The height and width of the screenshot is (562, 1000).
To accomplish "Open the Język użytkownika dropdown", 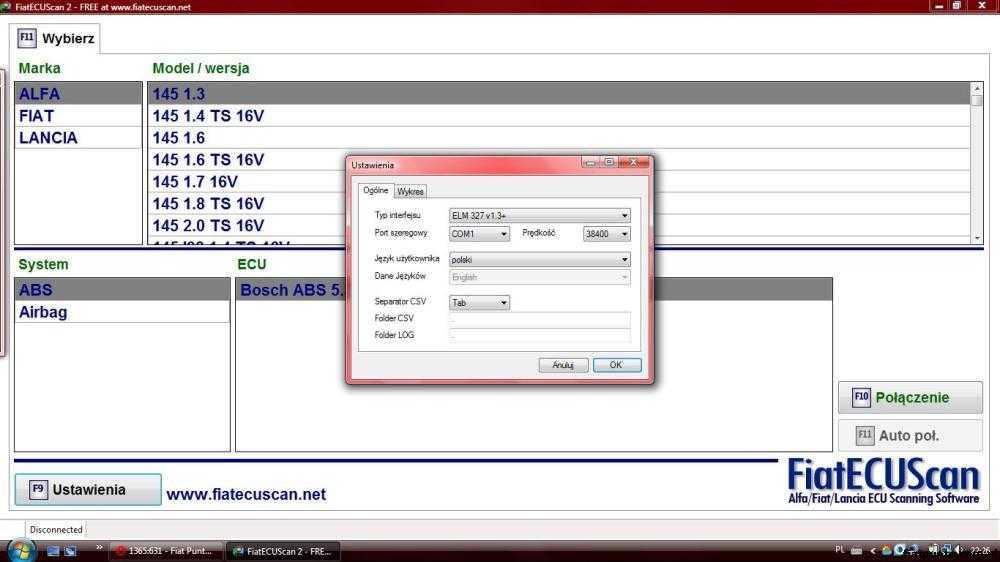I will click(x=540, y=260).
